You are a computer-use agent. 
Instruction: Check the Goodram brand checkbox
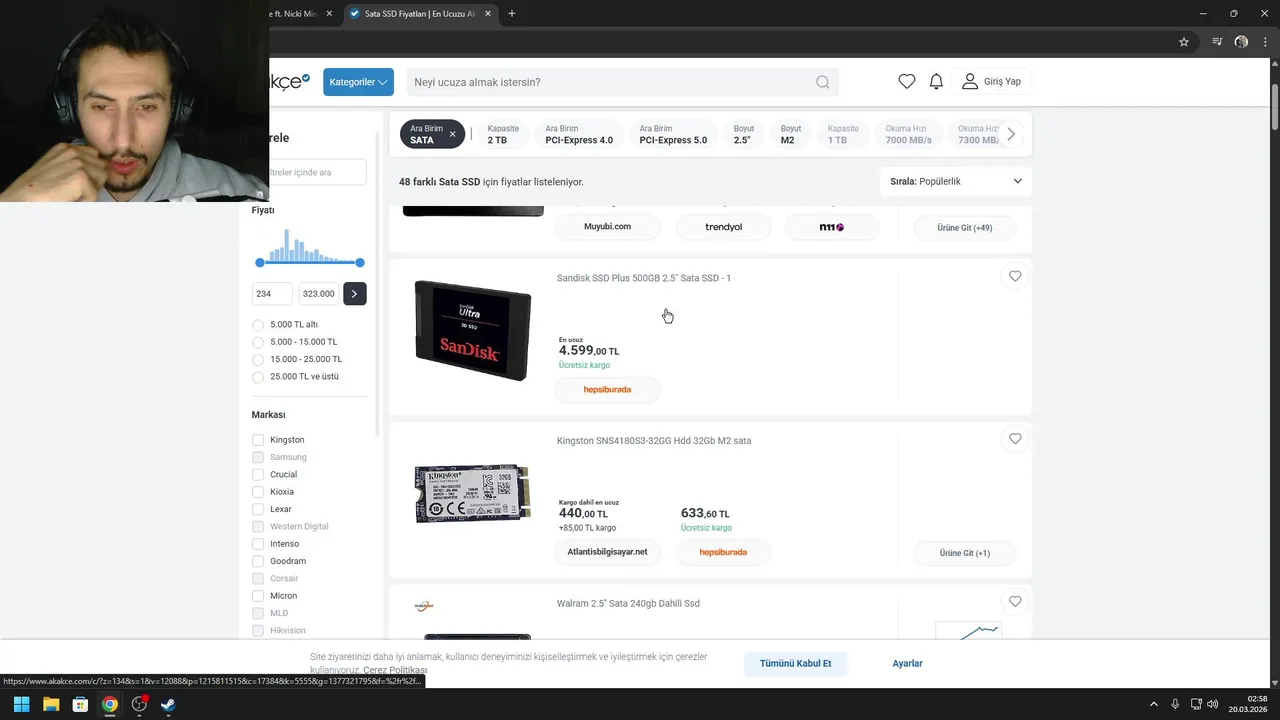pyautogui.click(x=258, y=561)
